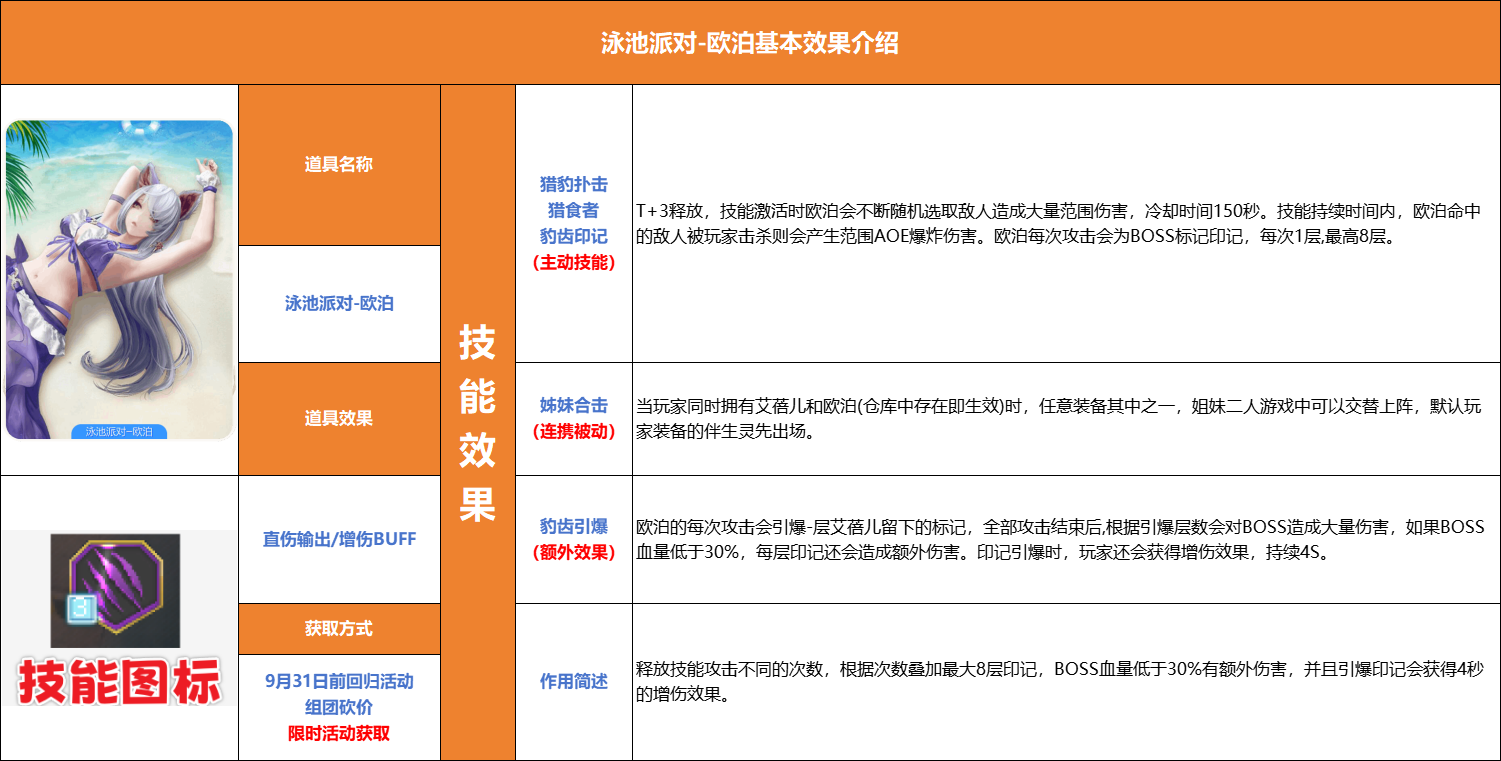Open the beach character card image
The width and height of the screenshot is (1501, 761).
coord(119,279)
